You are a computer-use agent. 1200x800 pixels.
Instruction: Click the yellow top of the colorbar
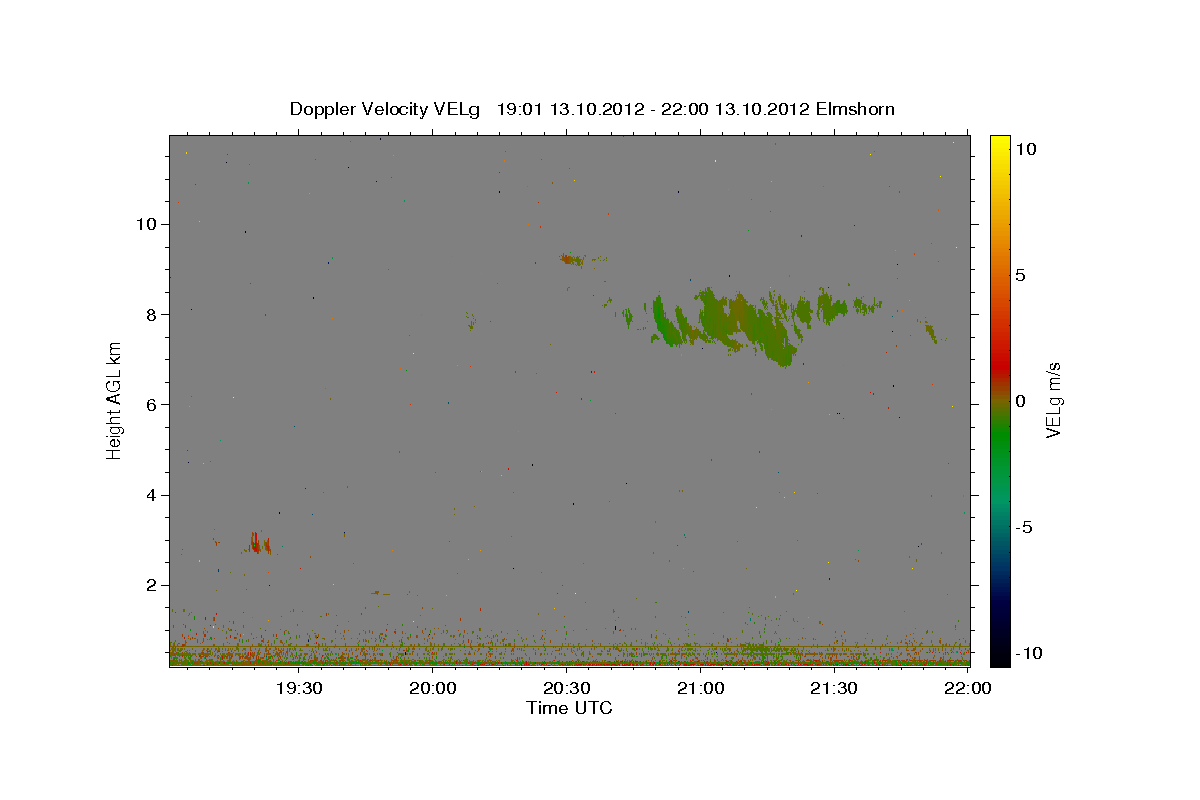click(x=1000, y=145)
